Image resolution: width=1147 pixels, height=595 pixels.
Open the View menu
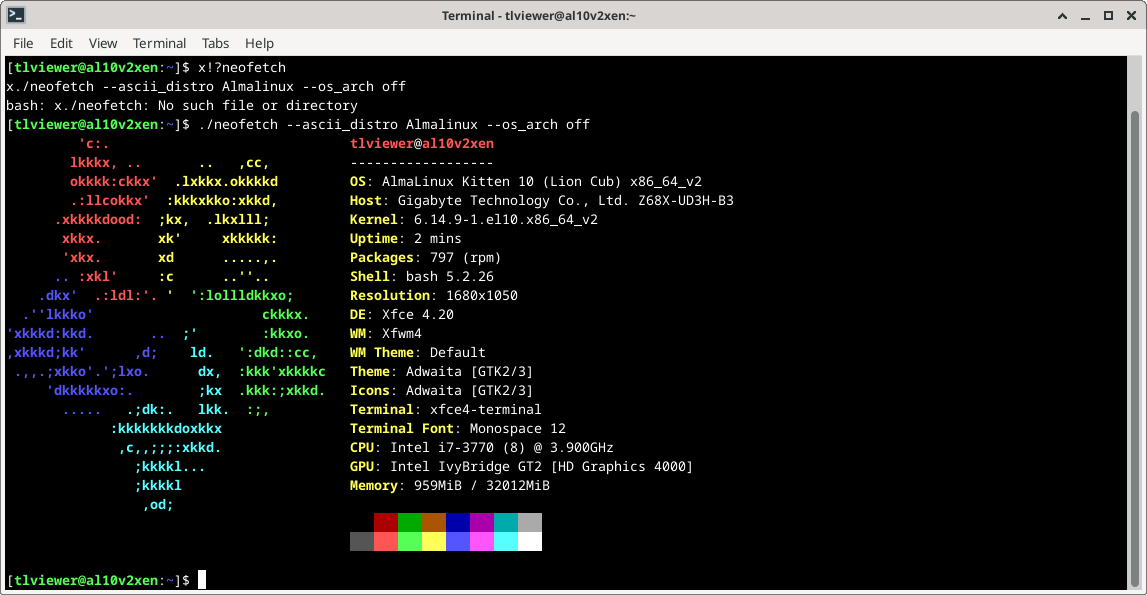tap(102, 43)
